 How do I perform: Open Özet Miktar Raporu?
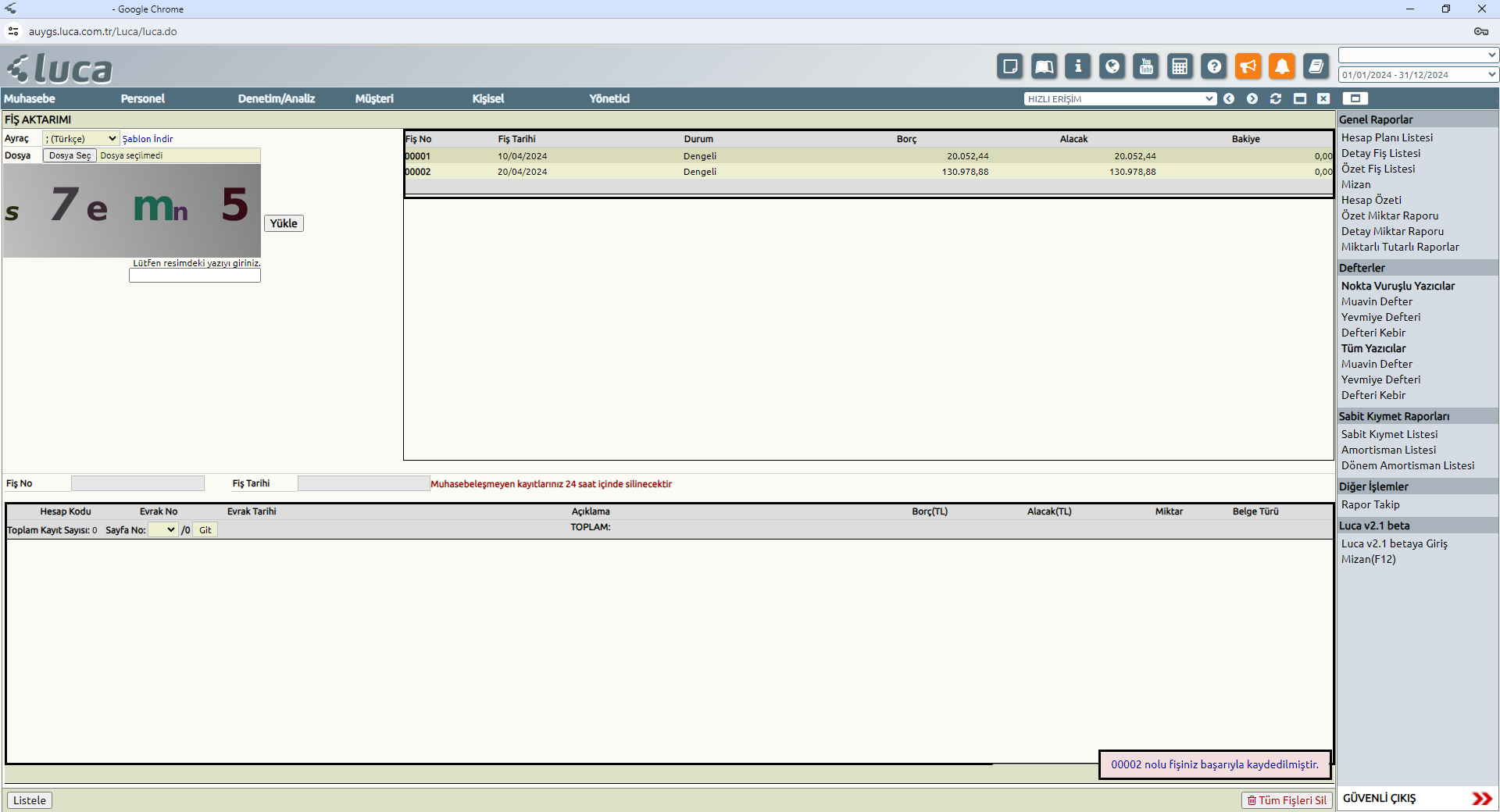pos(1390,215)
